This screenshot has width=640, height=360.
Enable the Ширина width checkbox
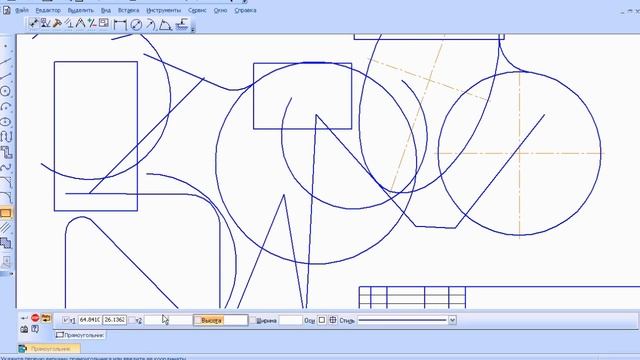[x=253, y=320]
